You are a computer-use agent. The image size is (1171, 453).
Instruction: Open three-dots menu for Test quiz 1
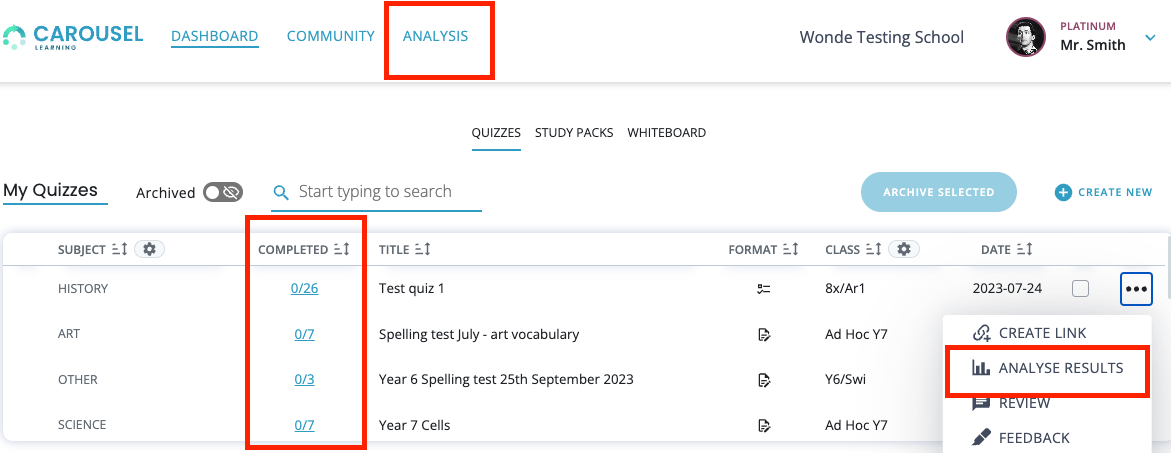[x=1136, y=289]
